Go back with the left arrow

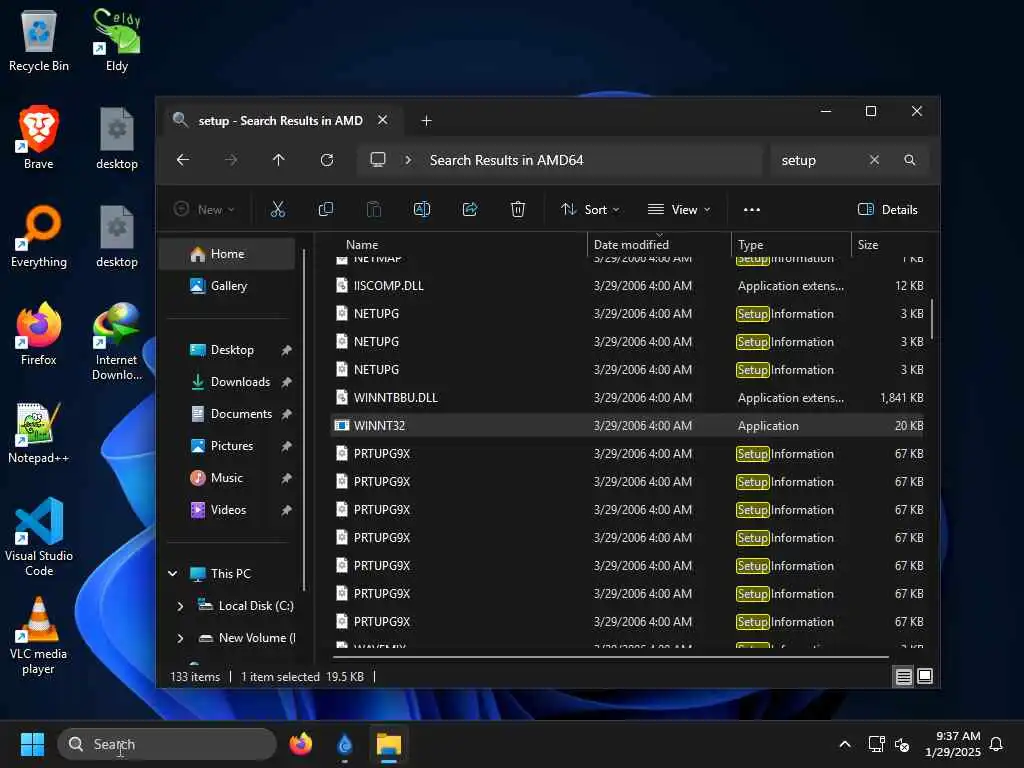click(183, 160)
